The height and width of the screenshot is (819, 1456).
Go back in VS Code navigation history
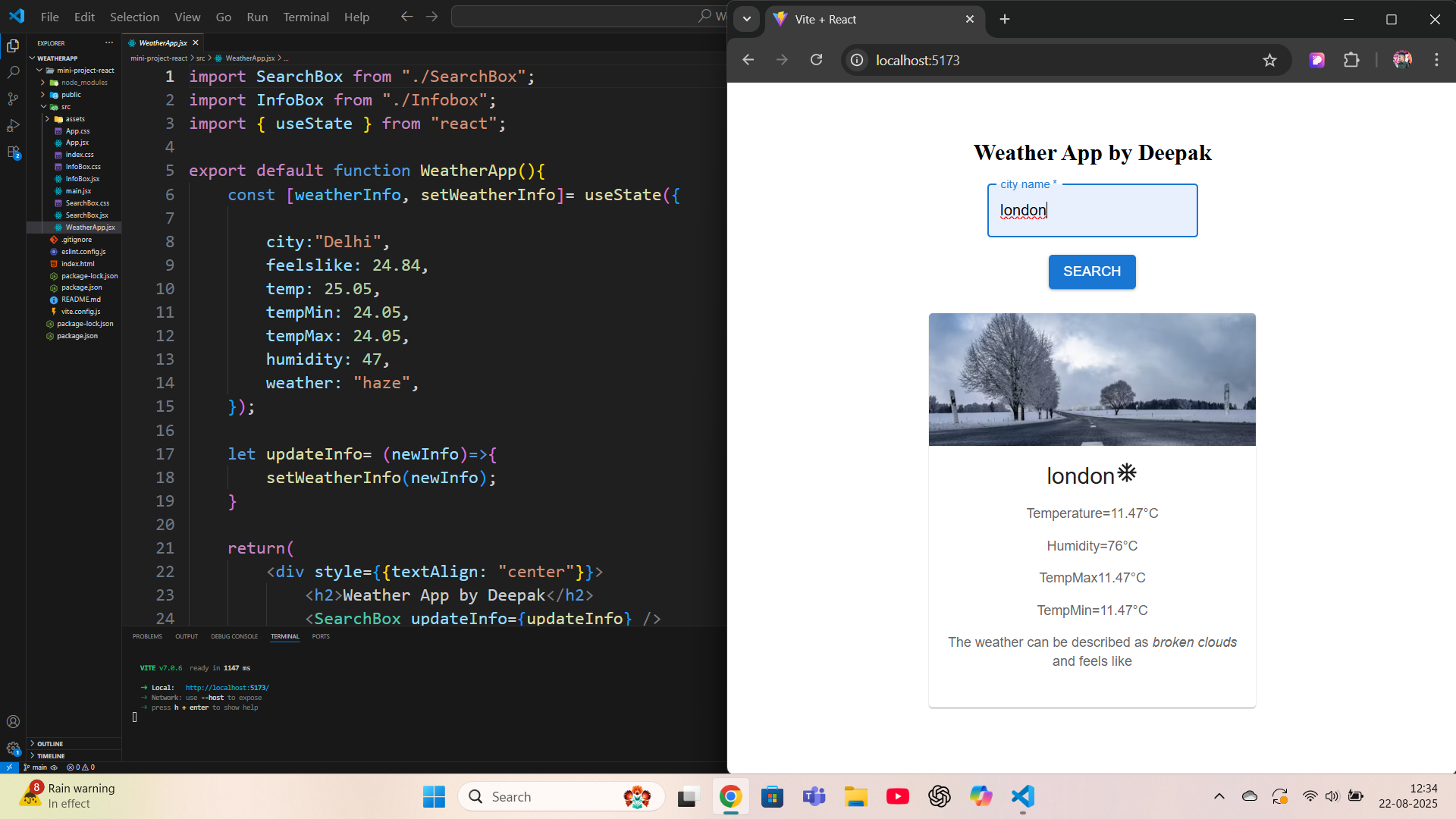click(406, 17)
